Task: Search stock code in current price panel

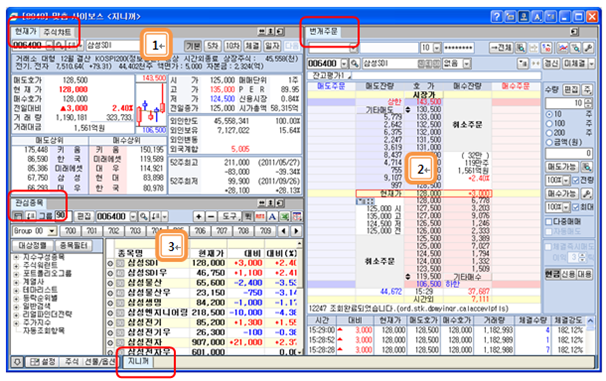Action: 60,45
